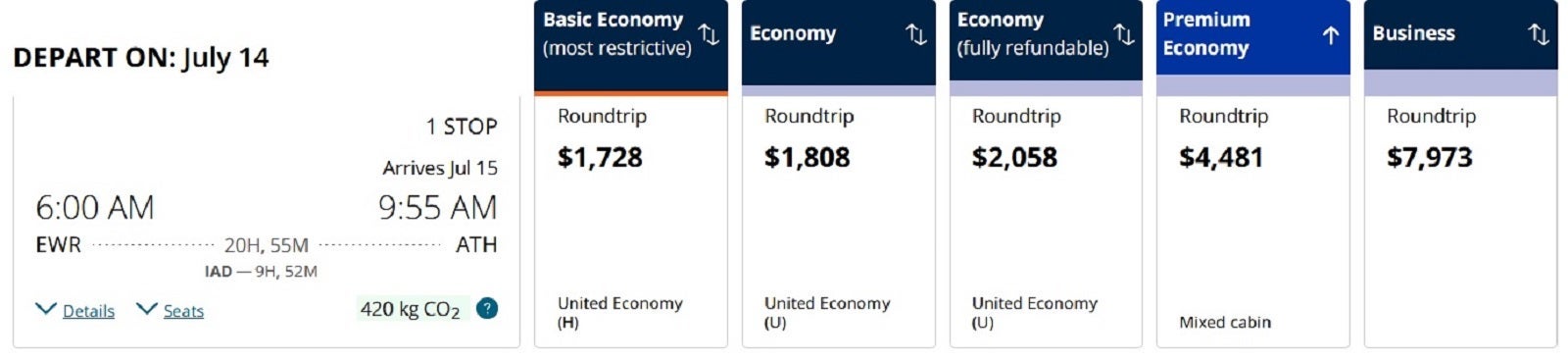Open the Seats link
The width and height of the screenshot is (1568, 361).
click(183, 311)
